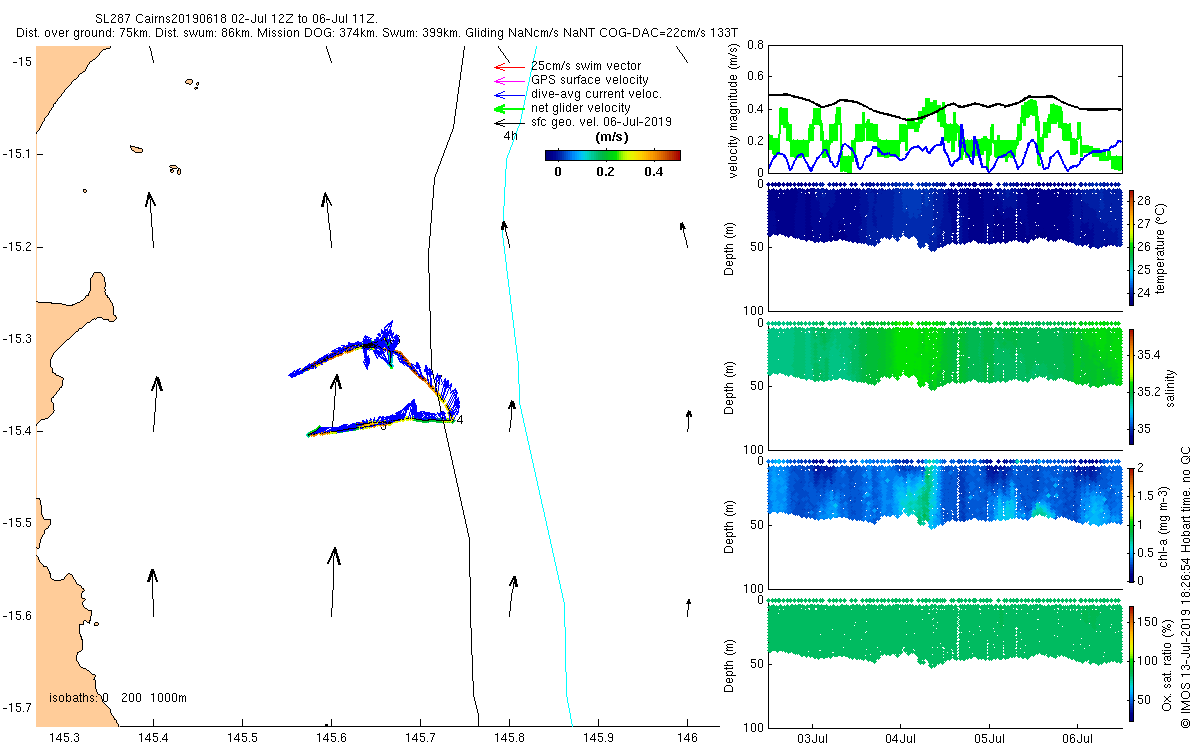The width and height of the screenshot is (1200, 750).
Task: Click the red swim vector legend arrow
Action: point(510,66)
